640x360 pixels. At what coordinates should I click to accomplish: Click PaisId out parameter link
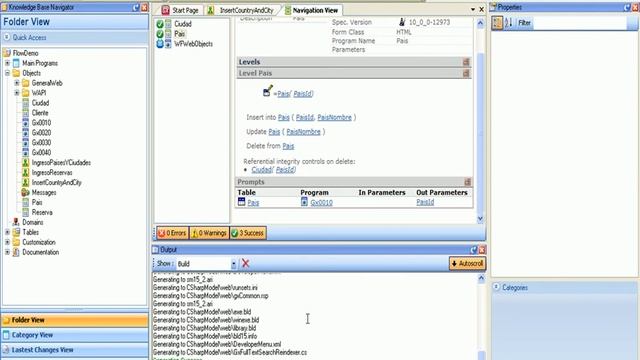425,202
